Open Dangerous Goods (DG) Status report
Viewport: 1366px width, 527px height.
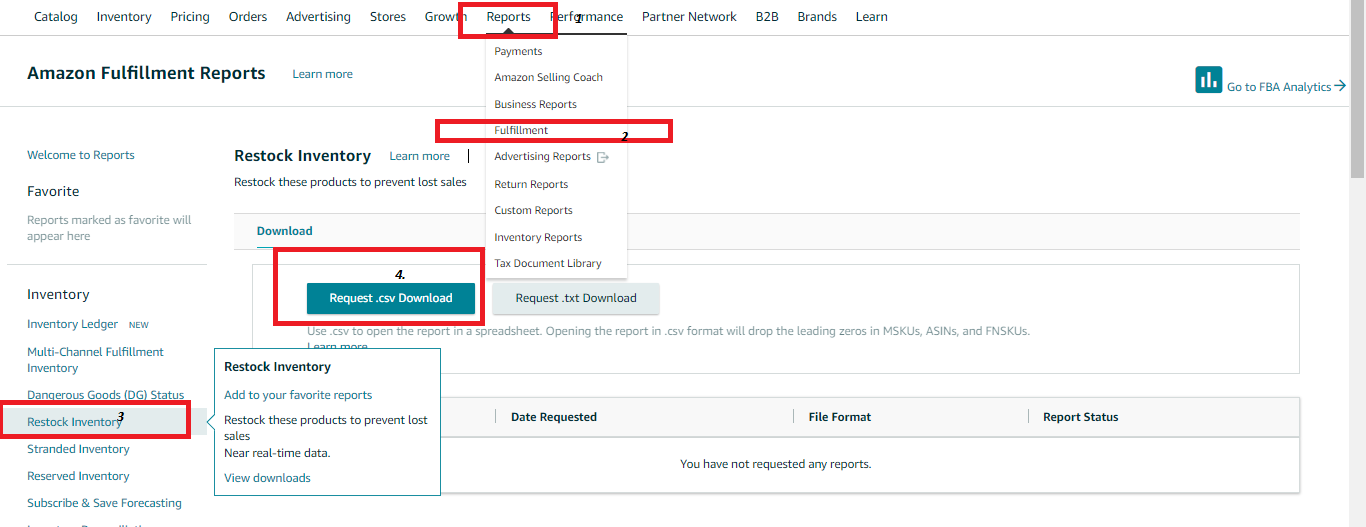[x=105, y=395]
